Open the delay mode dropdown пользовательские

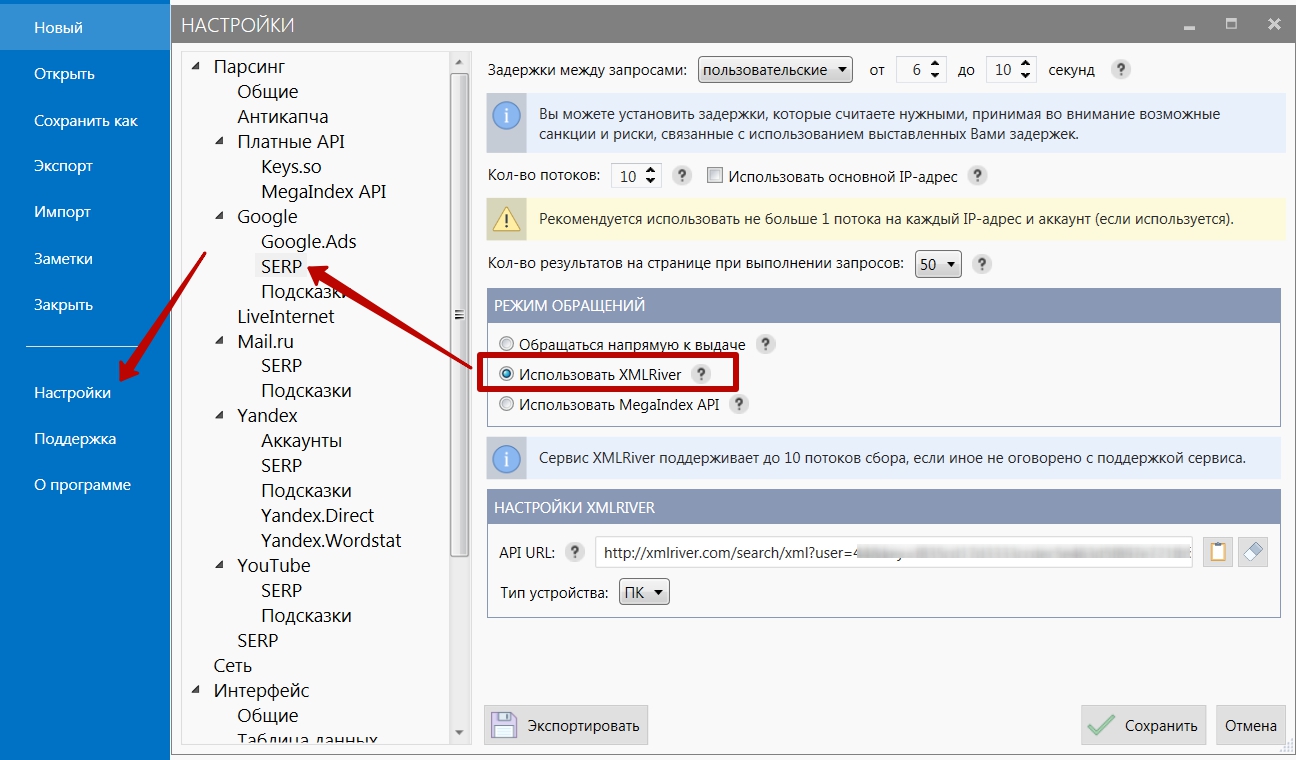tap(775, 70)
